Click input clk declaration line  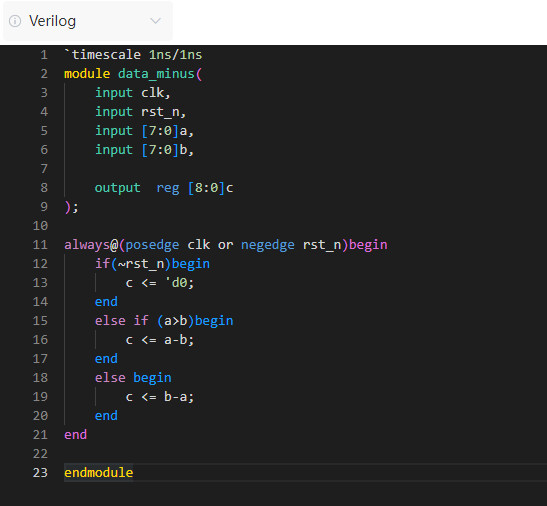click(133, 93)
